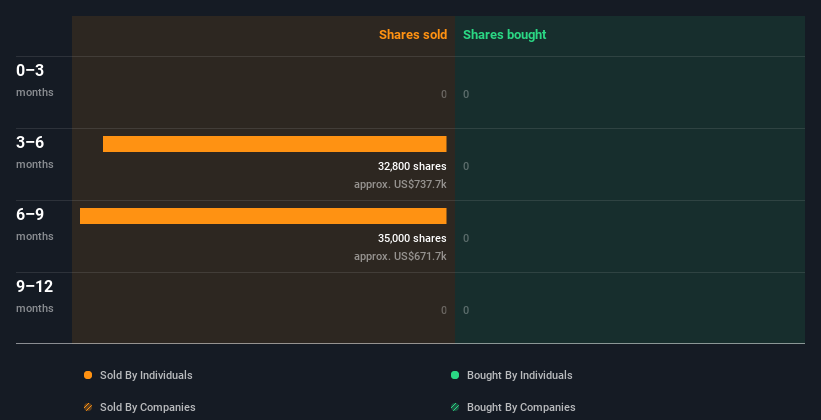
Task: Click the 32,800 shares label
Action: pos(412,166)
